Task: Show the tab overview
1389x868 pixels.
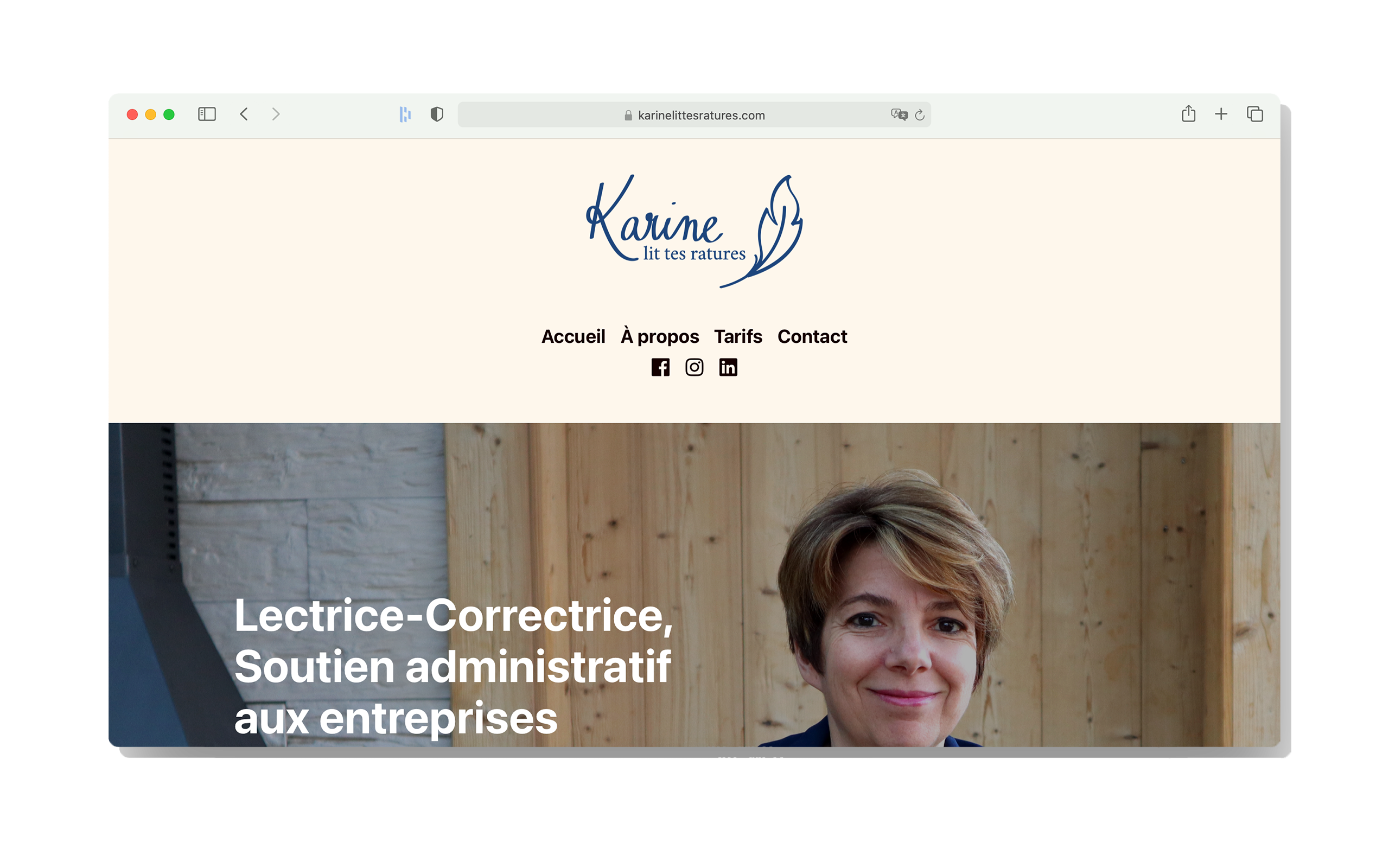Action: [x=1254, y=114]
